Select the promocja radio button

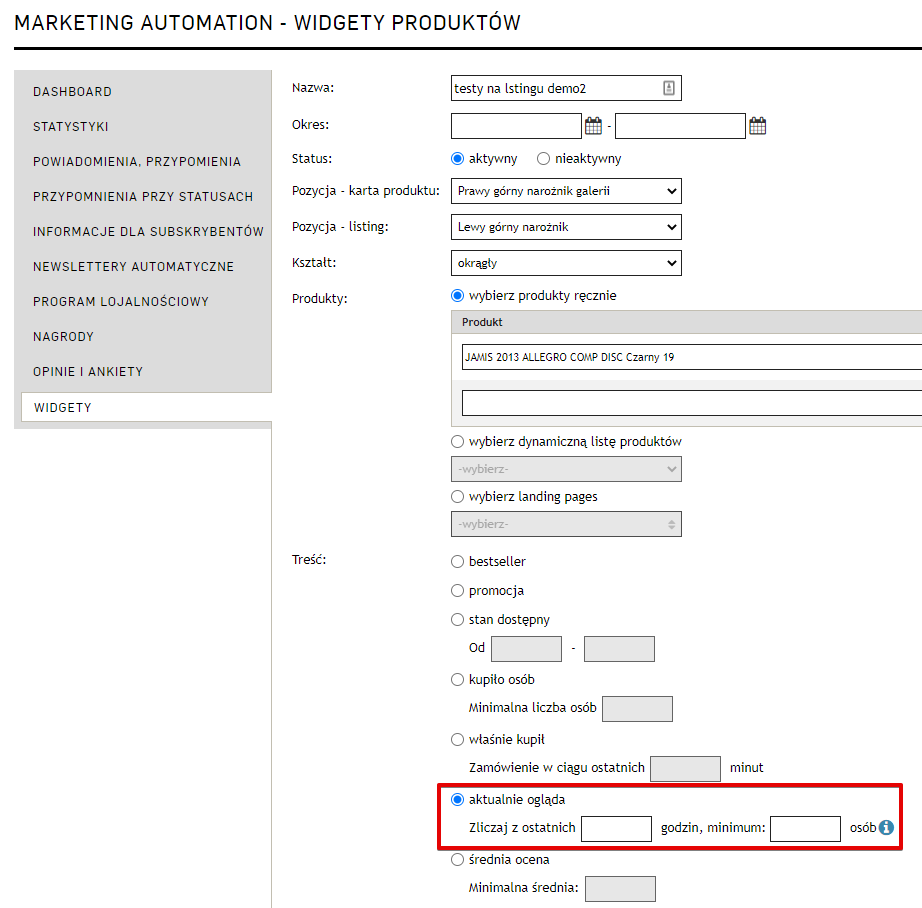pyautogui.click(x=458, y=591)
